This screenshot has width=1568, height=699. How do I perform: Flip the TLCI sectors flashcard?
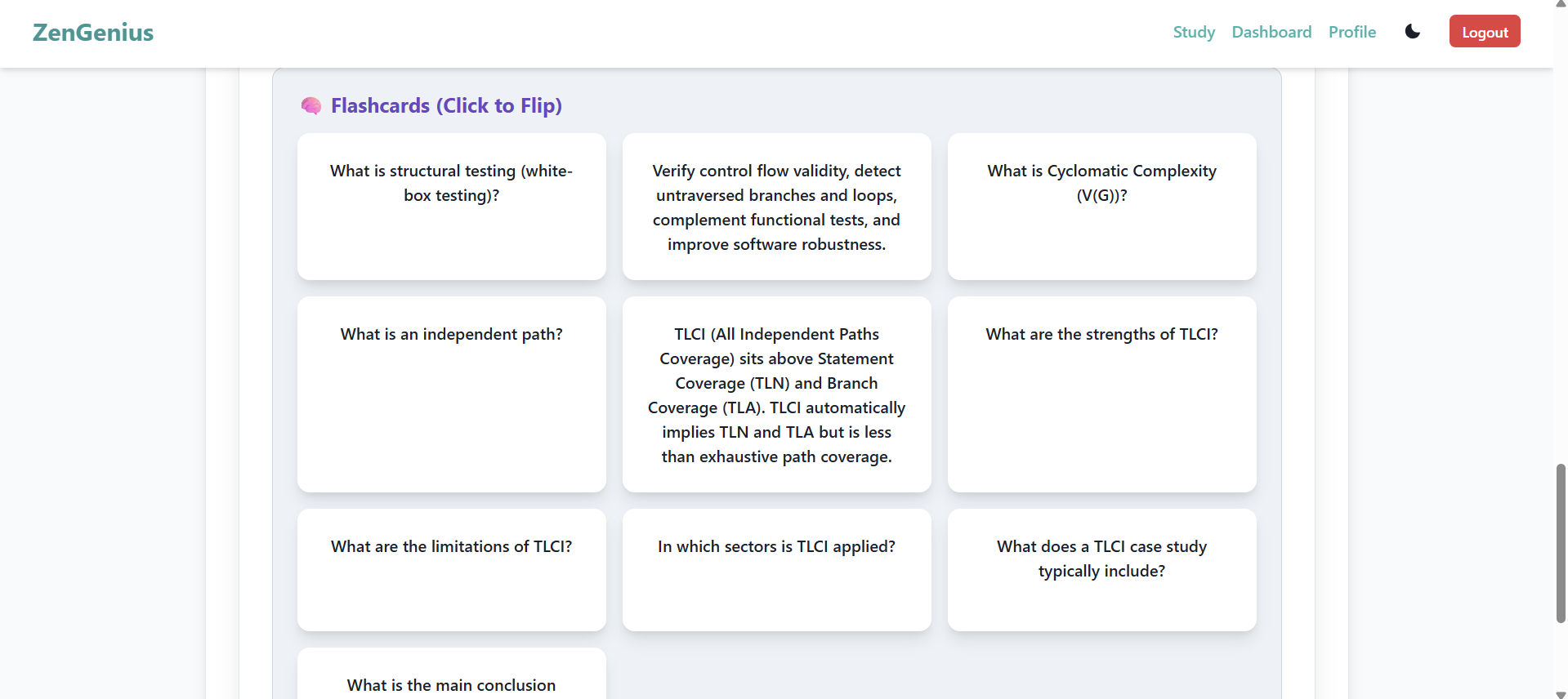click(776, 570)
